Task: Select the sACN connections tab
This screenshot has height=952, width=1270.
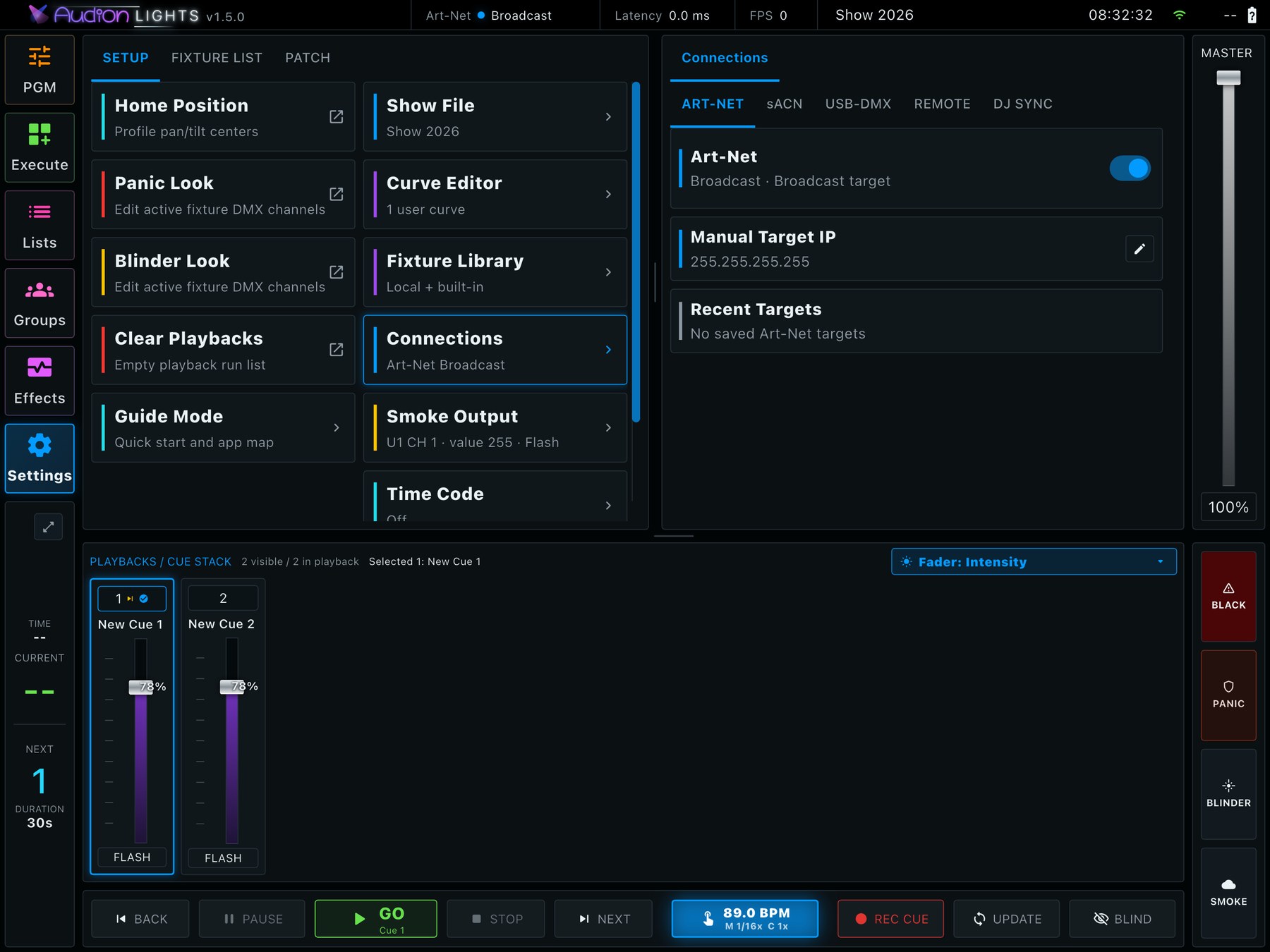Action: point(785,104)
